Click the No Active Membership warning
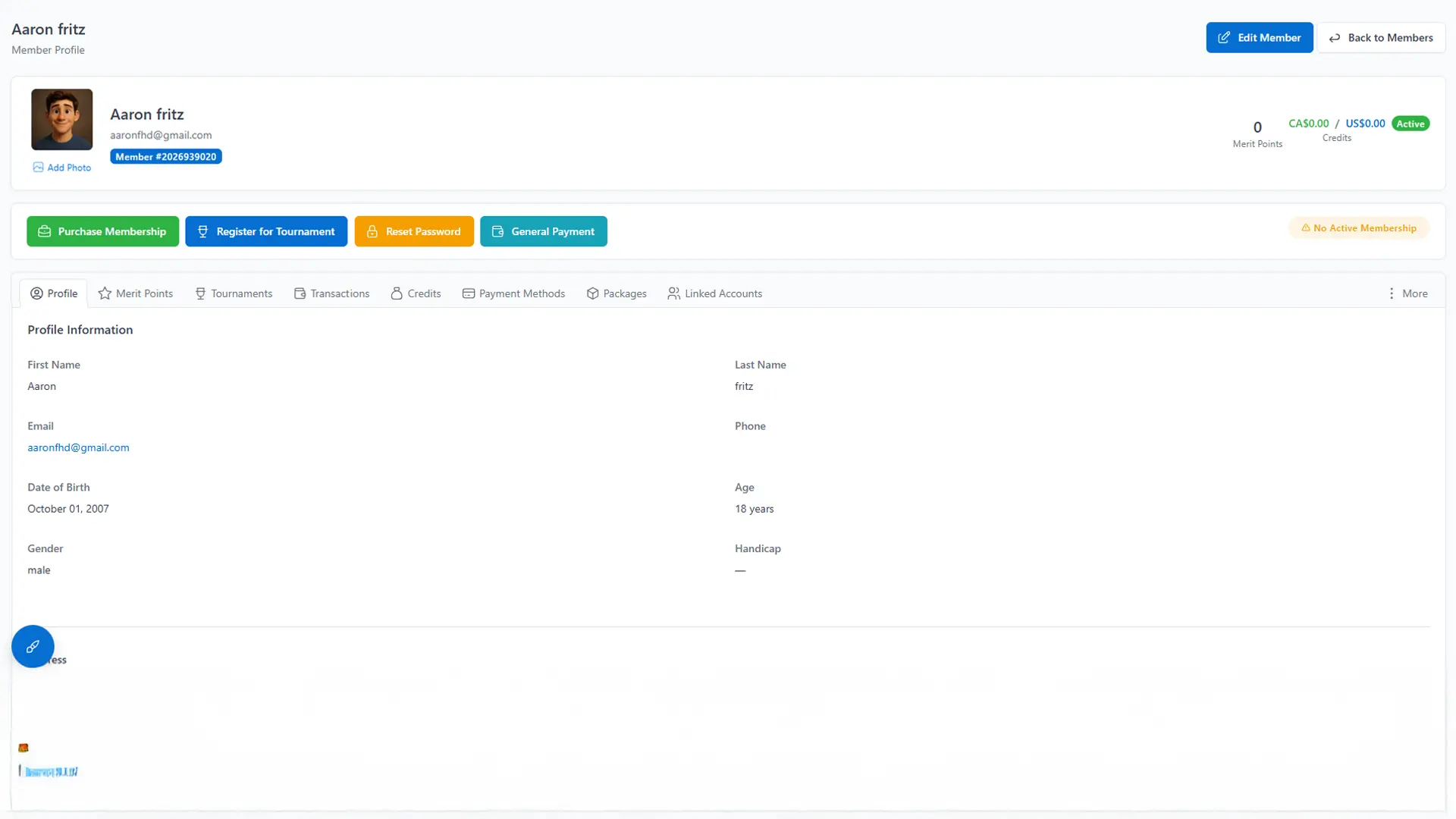 [x=1358, y=227]
